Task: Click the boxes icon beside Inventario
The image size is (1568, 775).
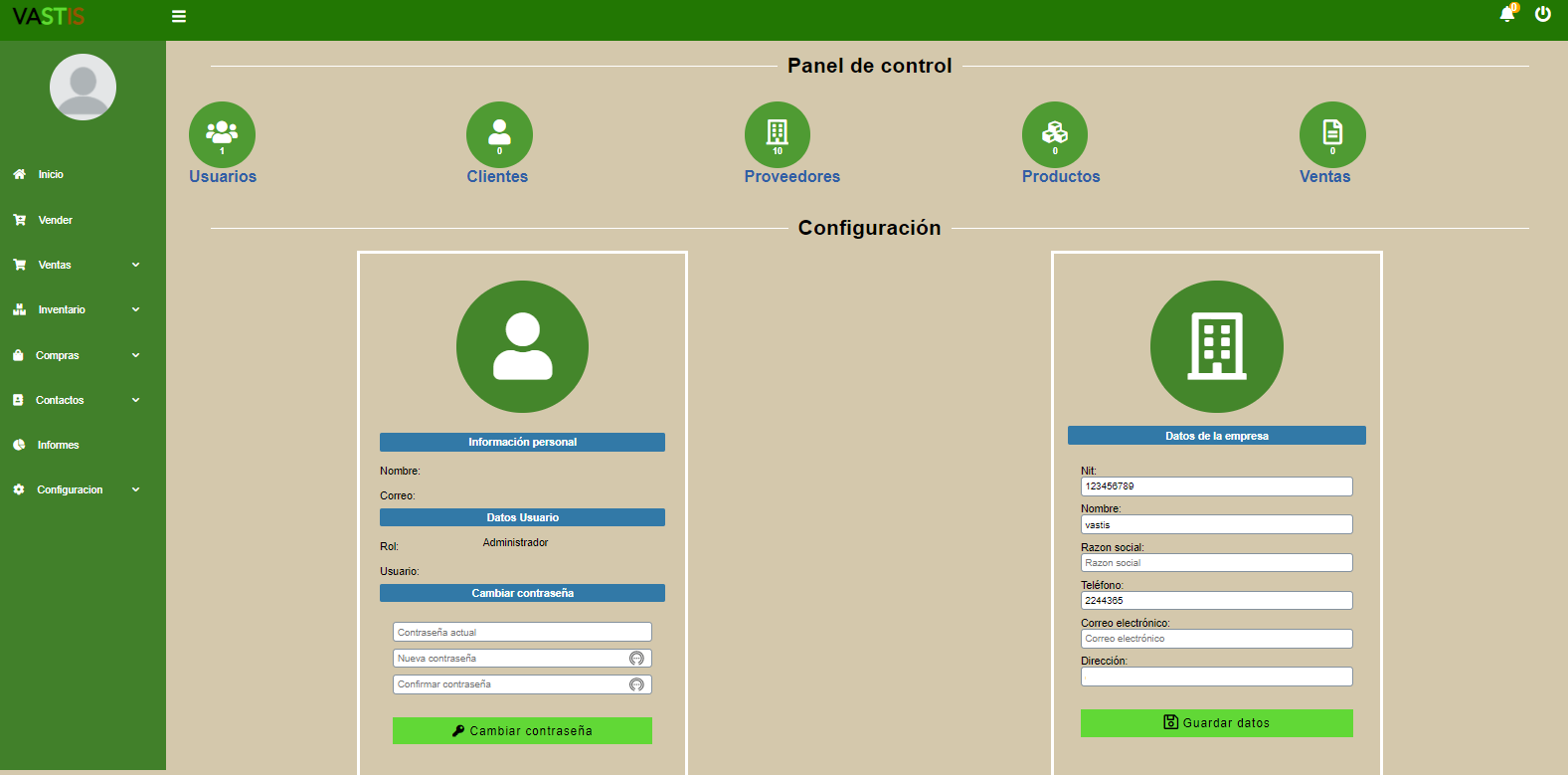Action: point(19,309)
